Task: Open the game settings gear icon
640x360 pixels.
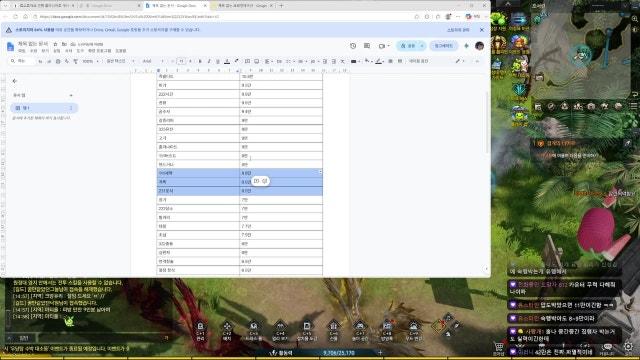Action: 628,347
